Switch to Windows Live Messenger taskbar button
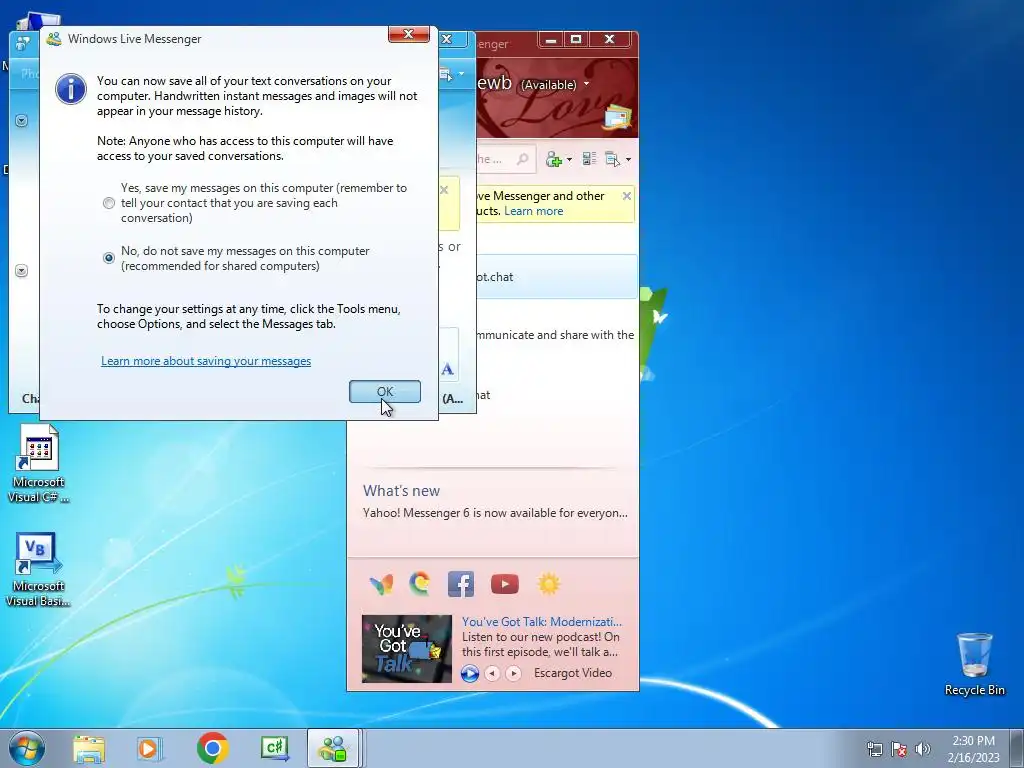 333,748
